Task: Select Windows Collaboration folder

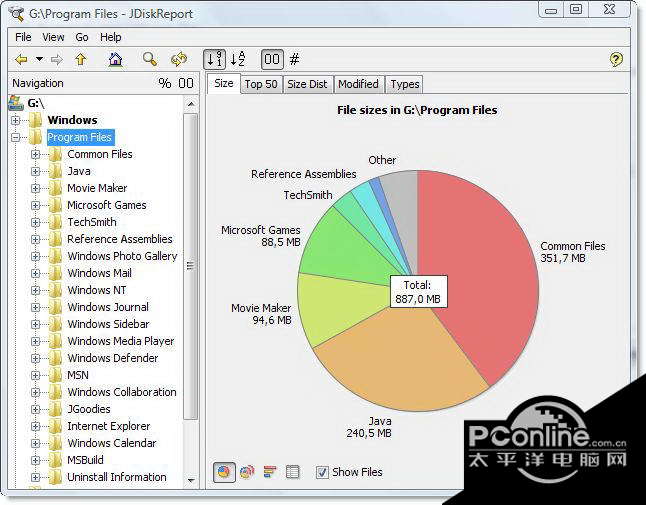Action: point(122,392)
